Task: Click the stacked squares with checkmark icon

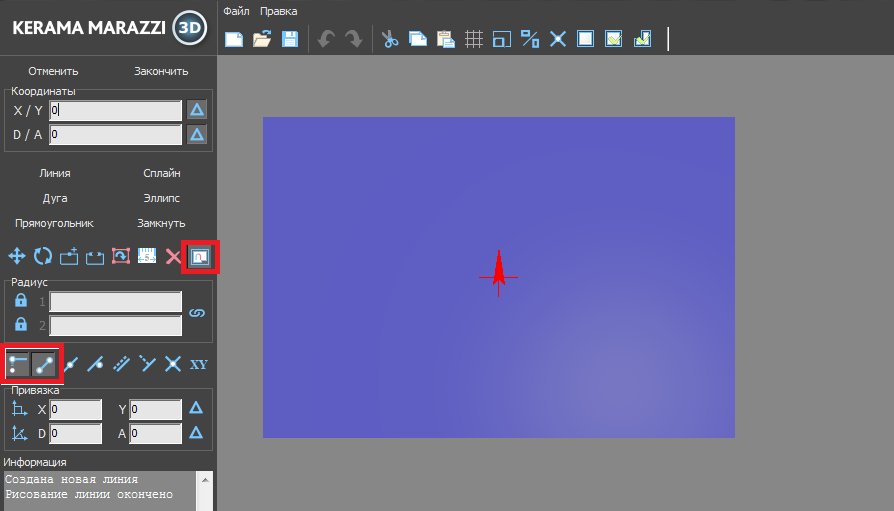Action: pos(642,39)
